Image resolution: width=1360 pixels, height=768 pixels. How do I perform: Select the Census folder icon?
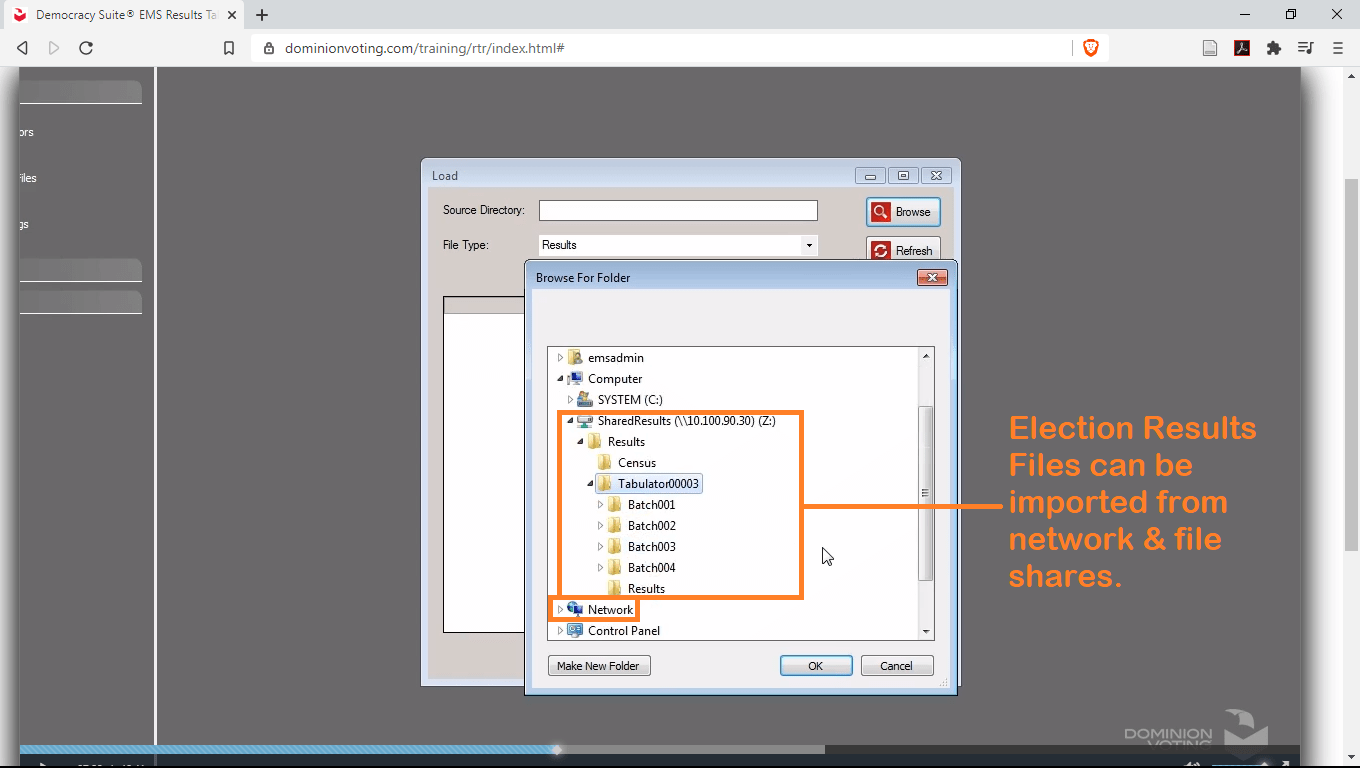pyautogui.click(x=605, y=463)
